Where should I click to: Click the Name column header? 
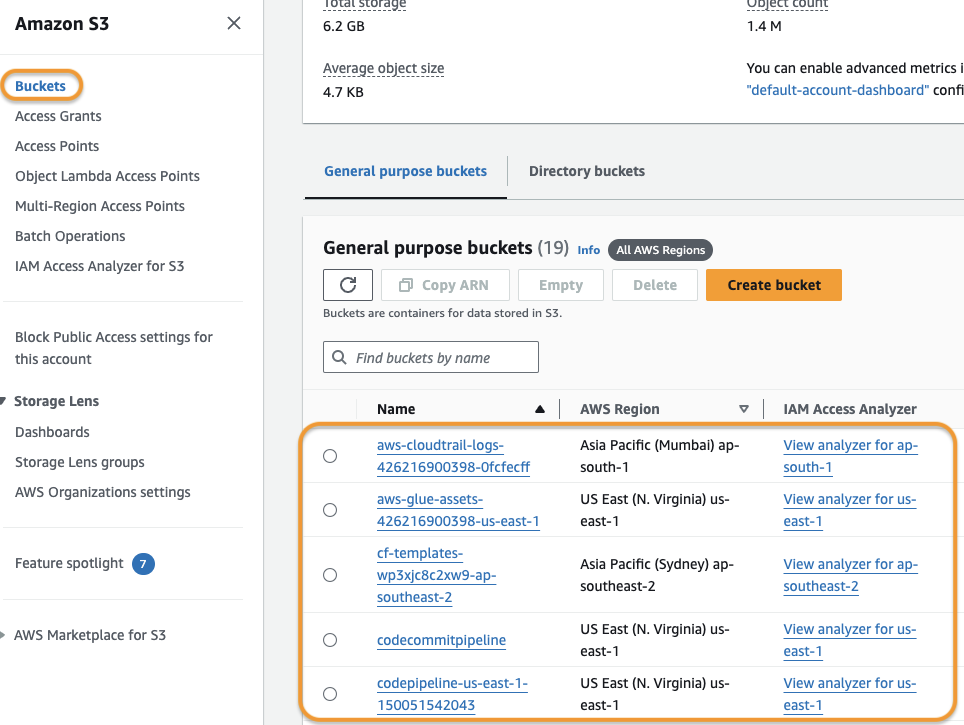[x=396, y=409]
